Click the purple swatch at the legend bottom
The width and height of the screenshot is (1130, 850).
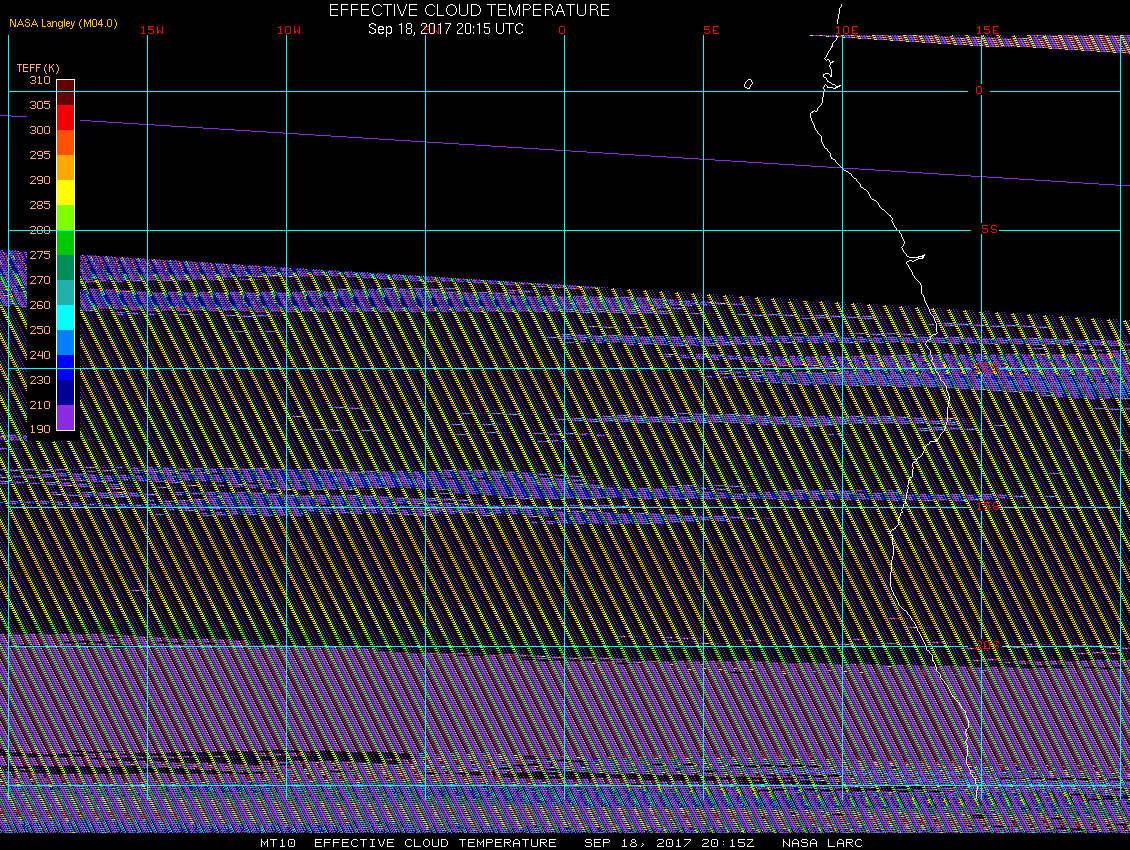click(x=66, y=417)
